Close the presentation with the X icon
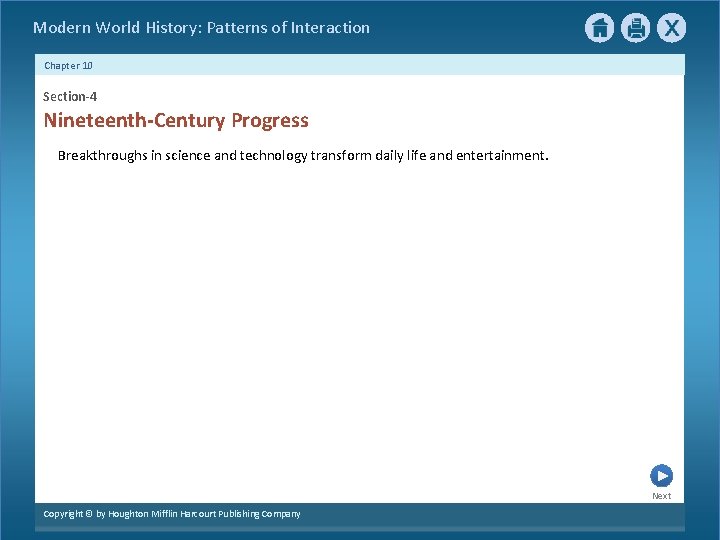Viewport: 720px width, 540px height. [x=671, y=28]
